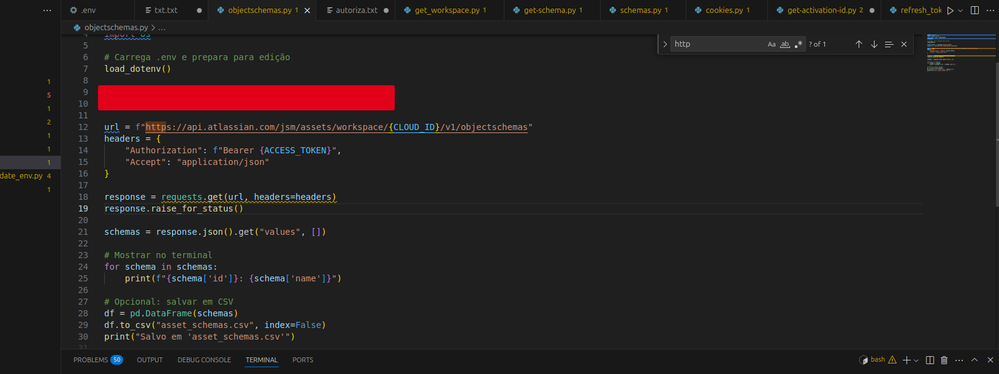This screenshot has height=374, width=999.
Task: Click the gear icon on .env tab
Action: [x=73, y=11]
